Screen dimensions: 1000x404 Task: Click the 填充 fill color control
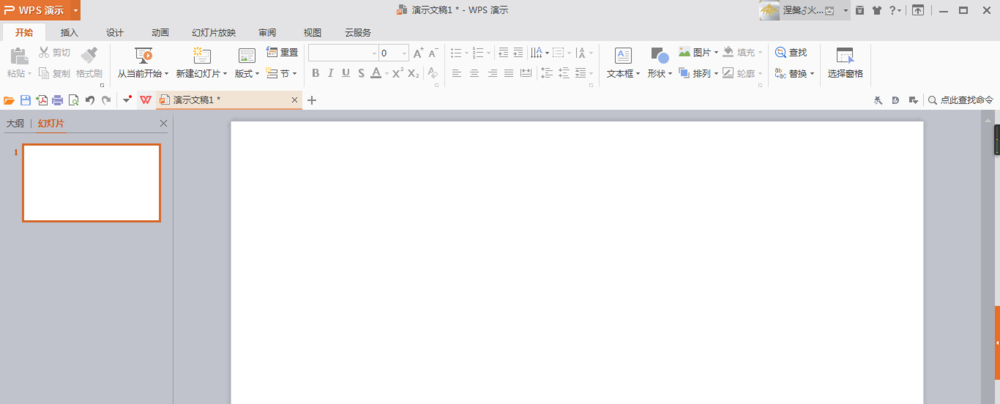(x=742, y=52)
